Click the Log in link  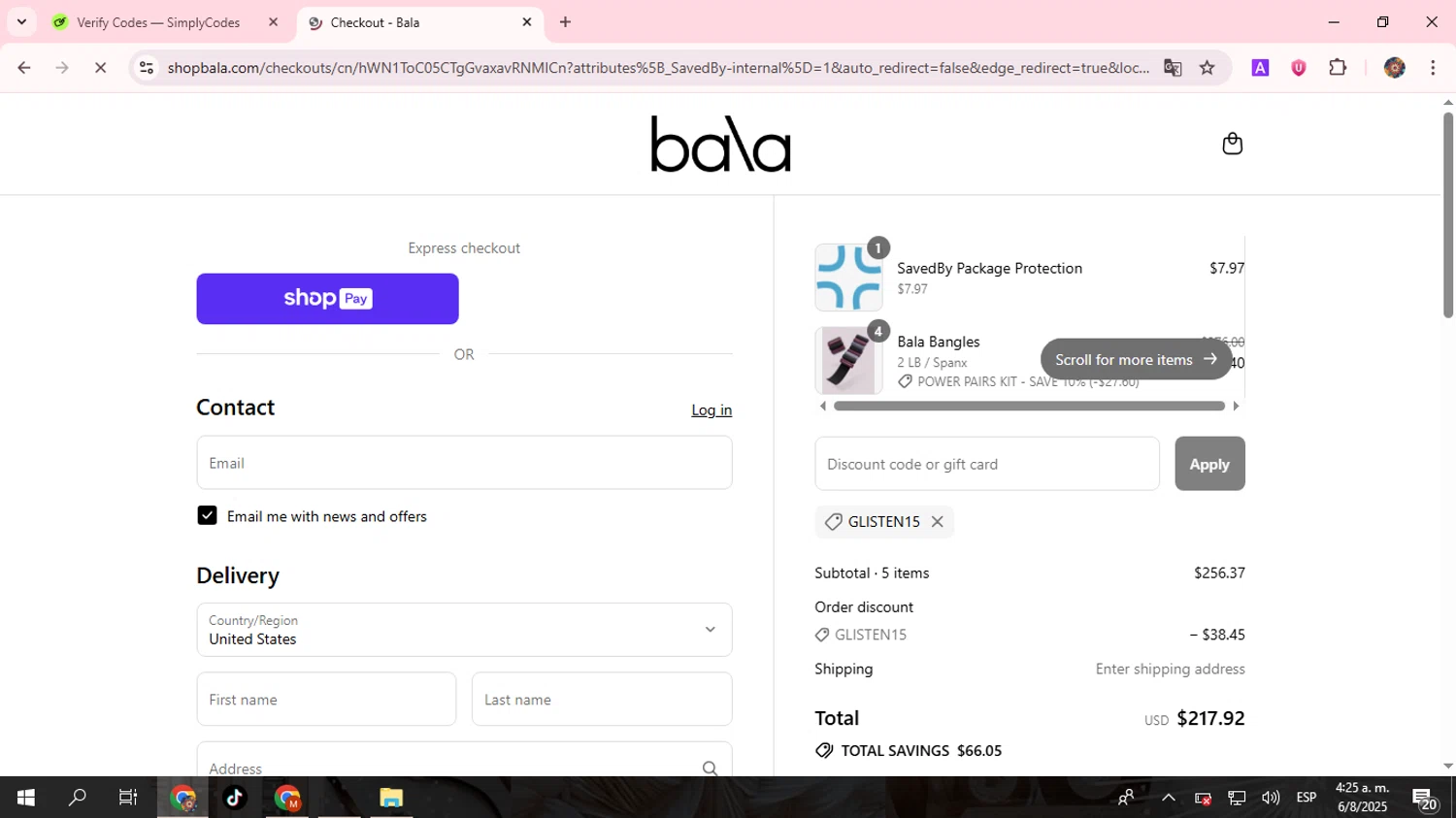[x=711, y=410]
